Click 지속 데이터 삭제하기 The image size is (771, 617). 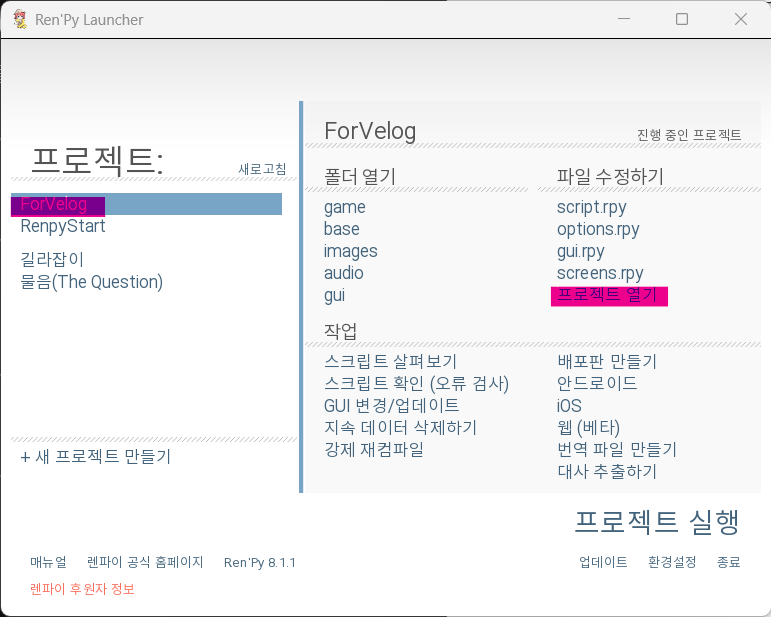coord(400,427)
